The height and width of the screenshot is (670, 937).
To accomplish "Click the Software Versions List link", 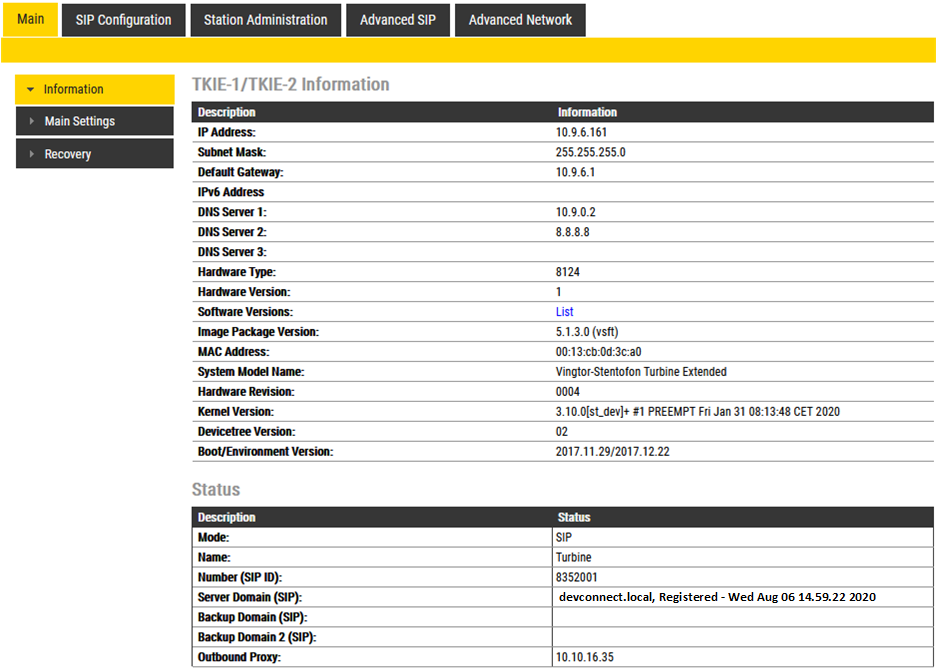I will click(x=564, y=312).
